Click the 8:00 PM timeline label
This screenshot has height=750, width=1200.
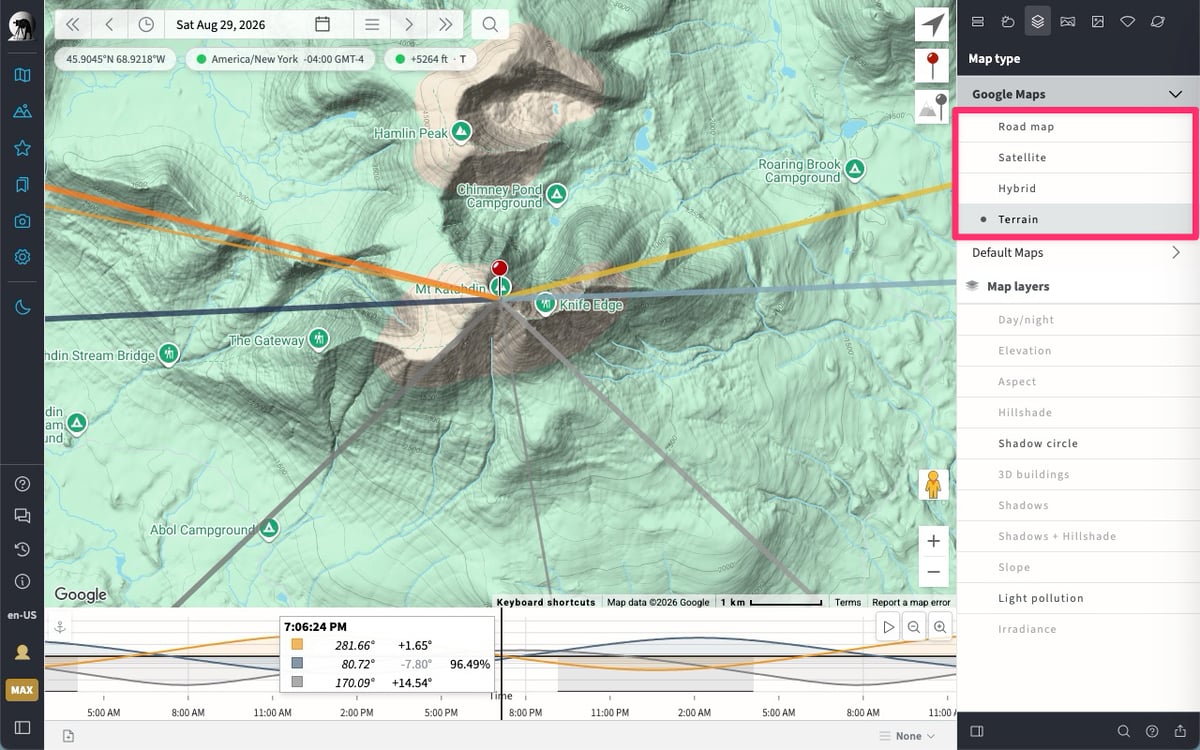(x=527, y=713)
